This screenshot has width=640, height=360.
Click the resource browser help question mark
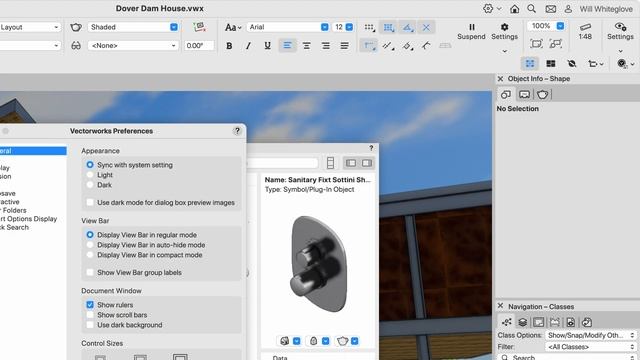(x=371, y=148)
